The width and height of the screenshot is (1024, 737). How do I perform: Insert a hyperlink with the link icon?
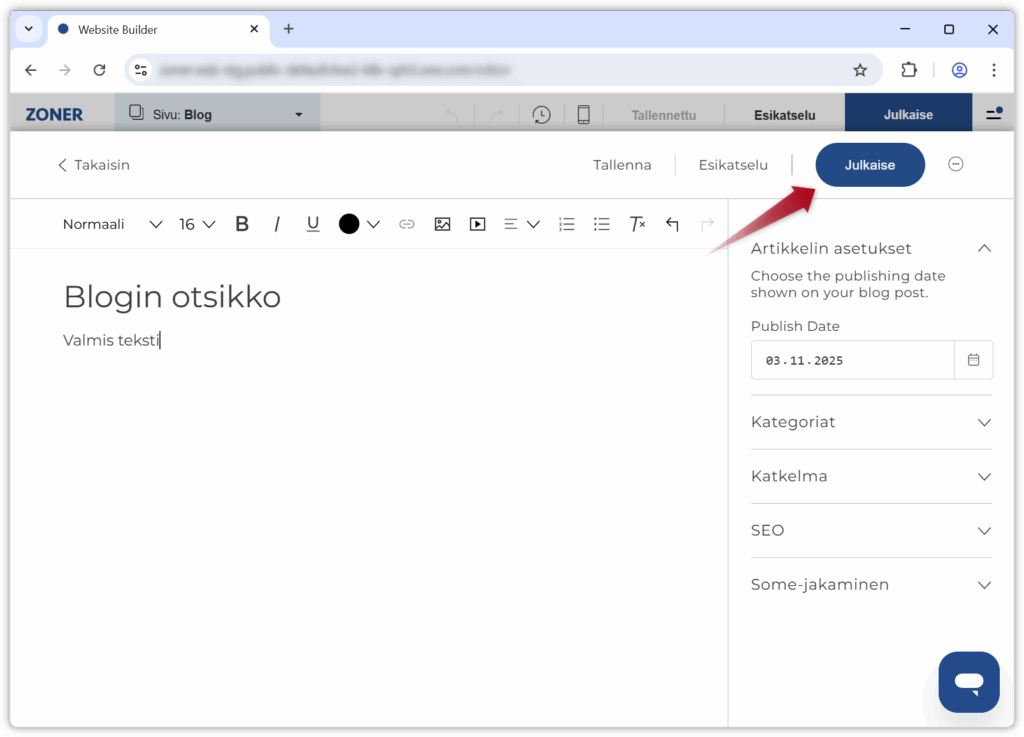tap(406, 224)
